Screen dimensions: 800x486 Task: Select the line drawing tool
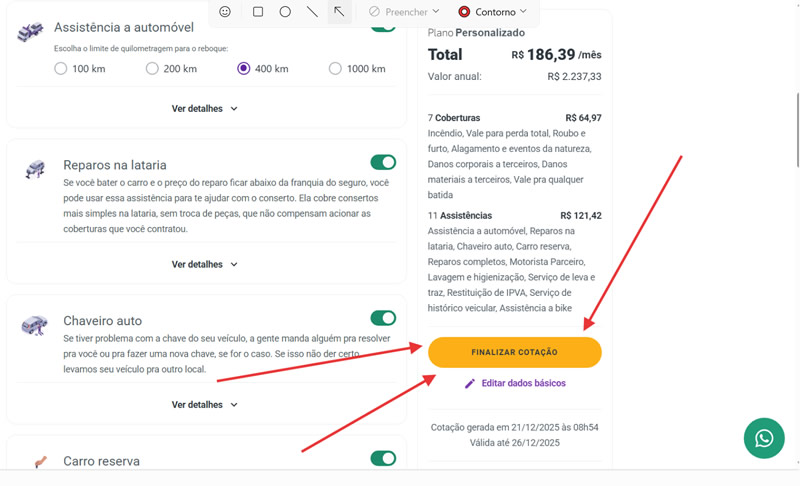click(x=312, y=11)
